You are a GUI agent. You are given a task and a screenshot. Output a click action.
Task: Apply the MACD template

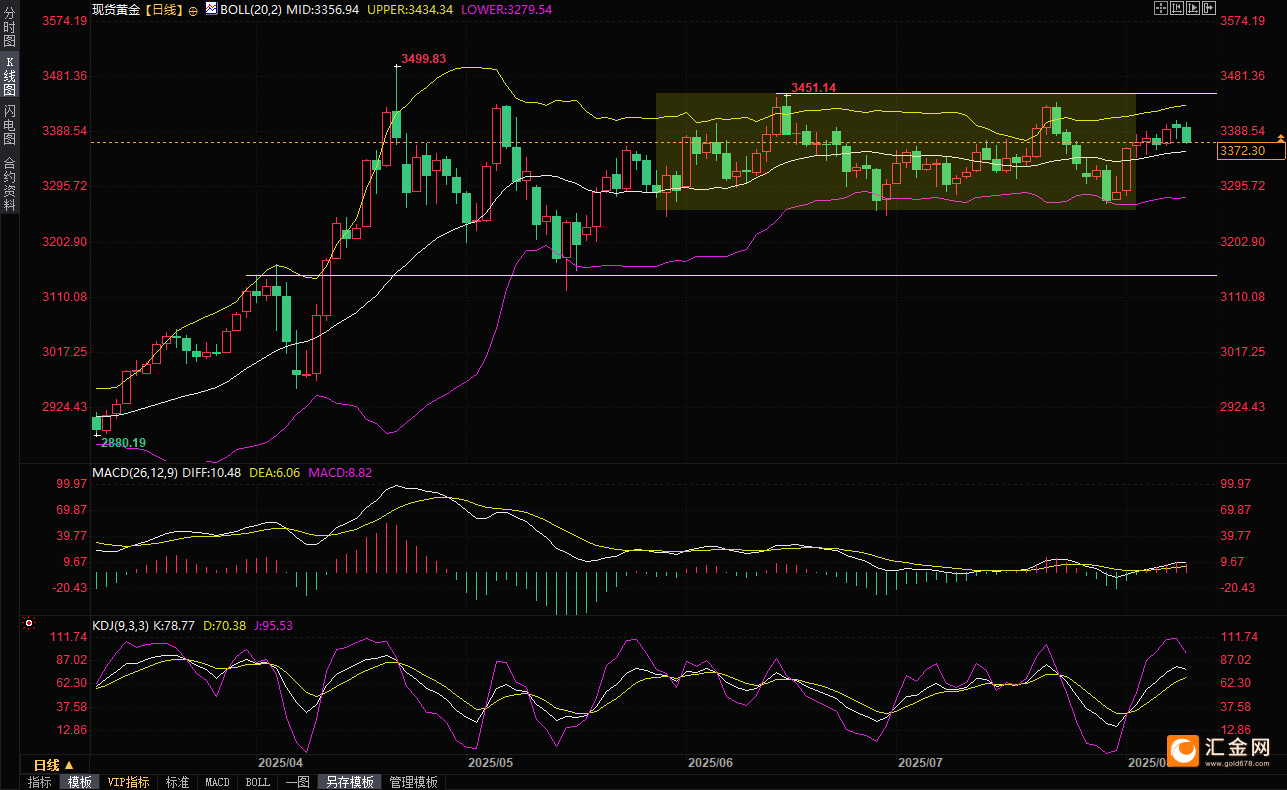[217, 782]
